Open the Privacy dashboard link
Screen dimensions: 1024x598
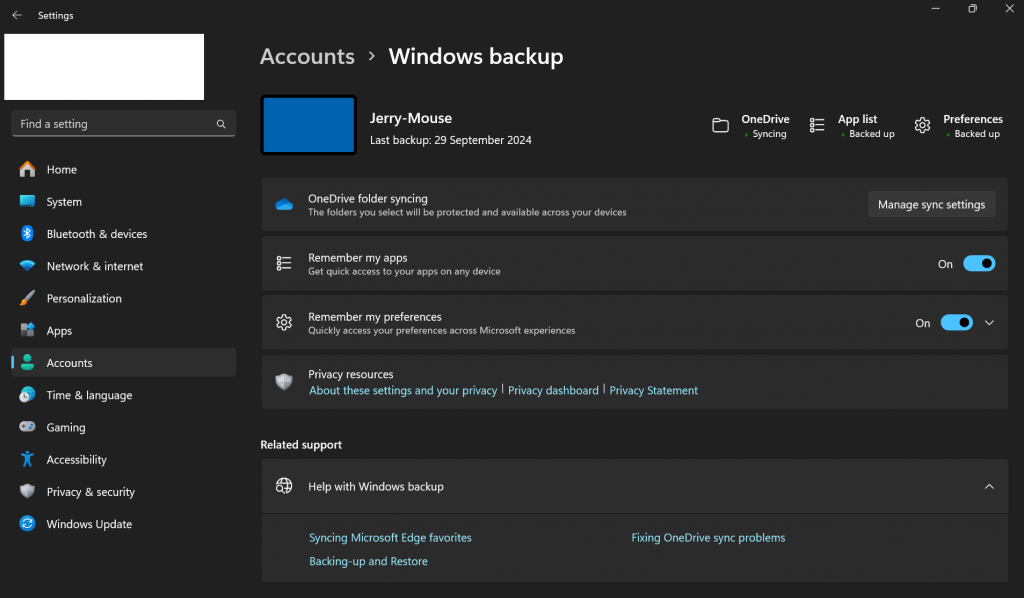[553, 390]
